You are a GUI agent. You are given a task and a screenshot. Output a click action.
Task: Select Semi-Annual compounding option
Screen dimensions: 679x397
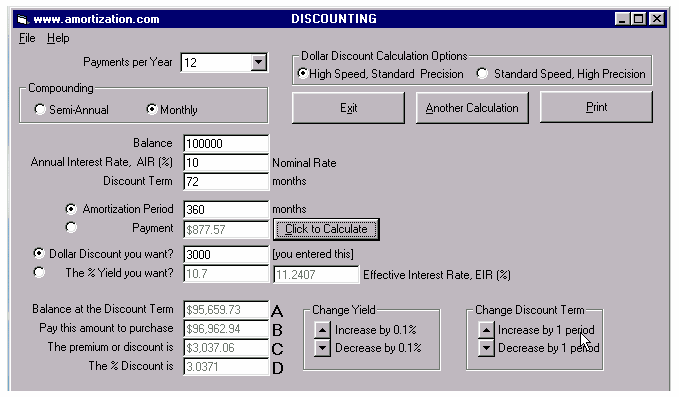pyautogui.click(x=40, y=110)
